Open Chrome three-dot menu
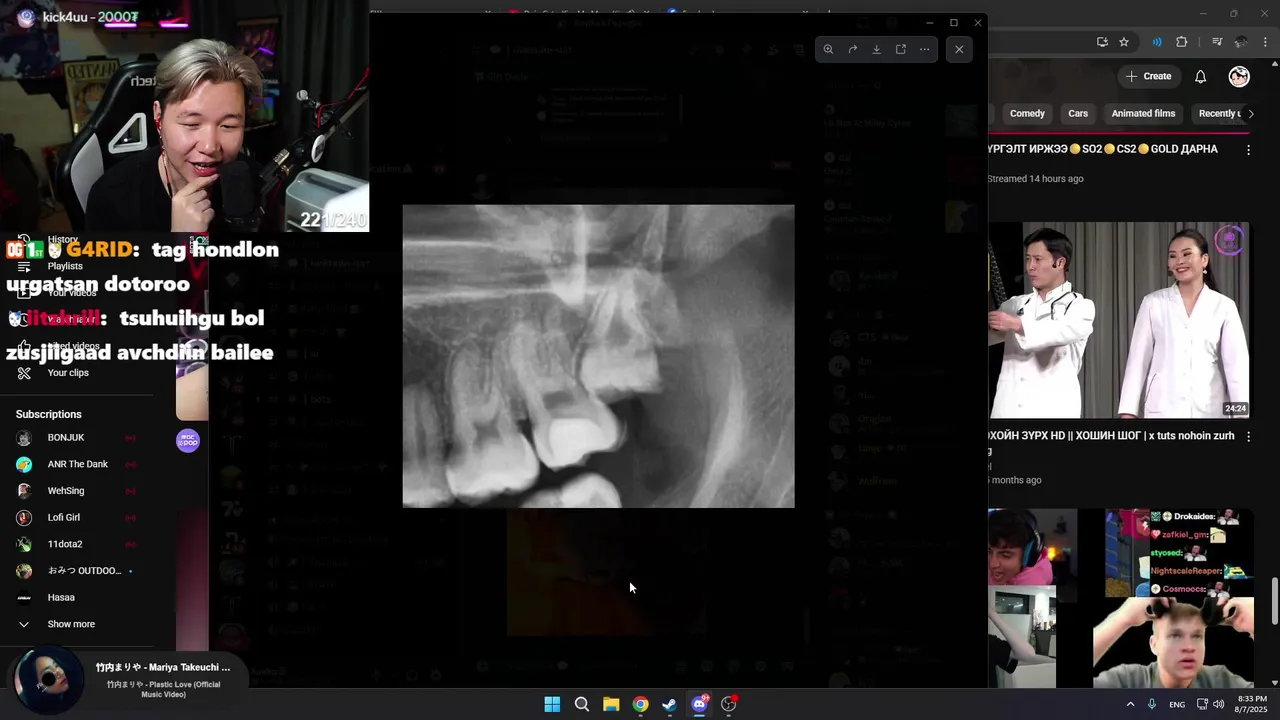 pyautogui.click(x=1265, y=42)
